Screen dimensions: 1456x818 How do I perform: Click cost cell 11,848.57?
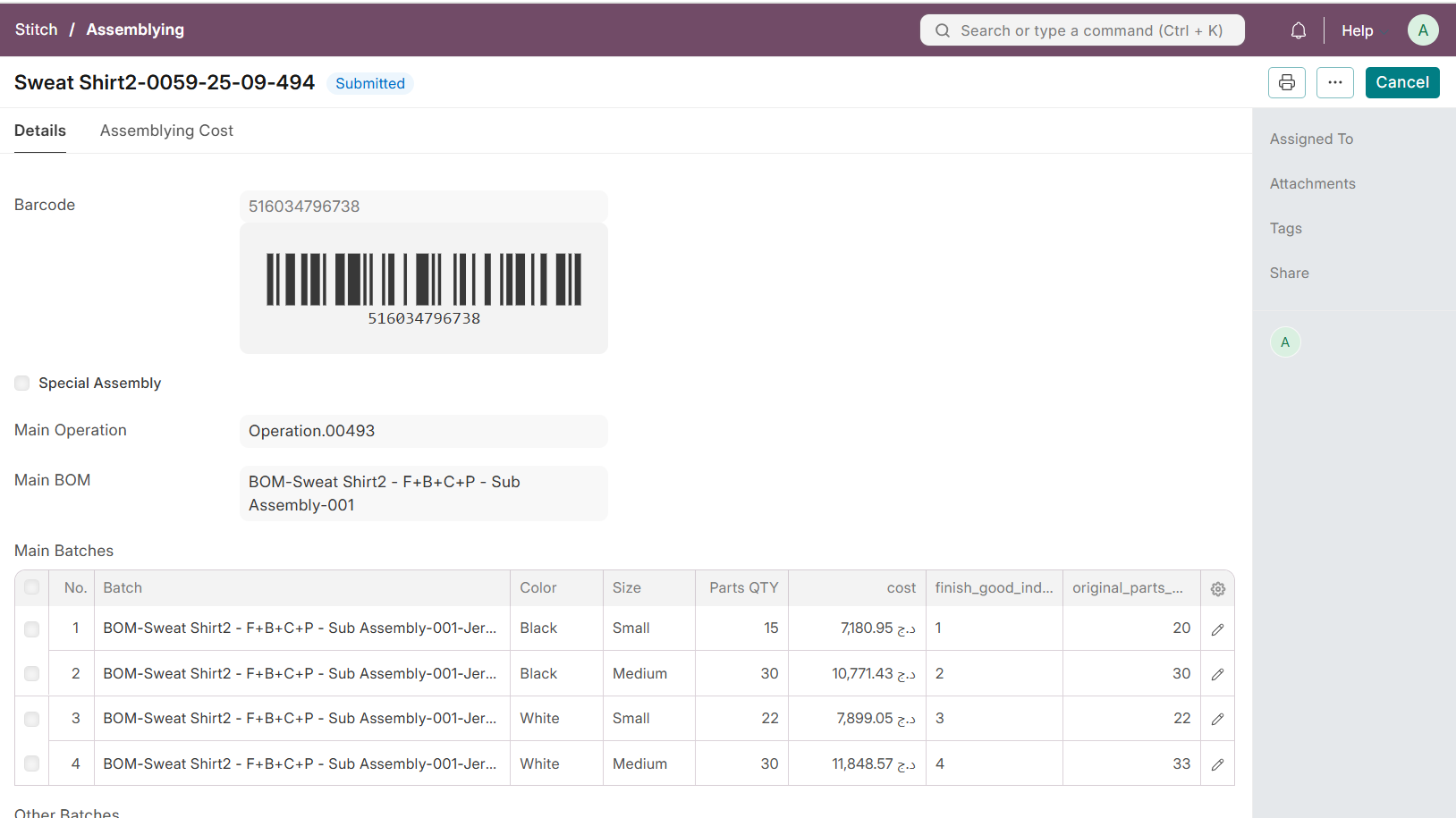pos(857,763)
